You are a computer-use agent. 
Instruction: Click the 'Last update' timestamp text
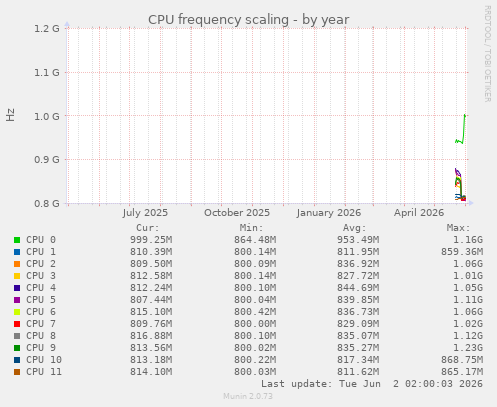tap(372, 384)
